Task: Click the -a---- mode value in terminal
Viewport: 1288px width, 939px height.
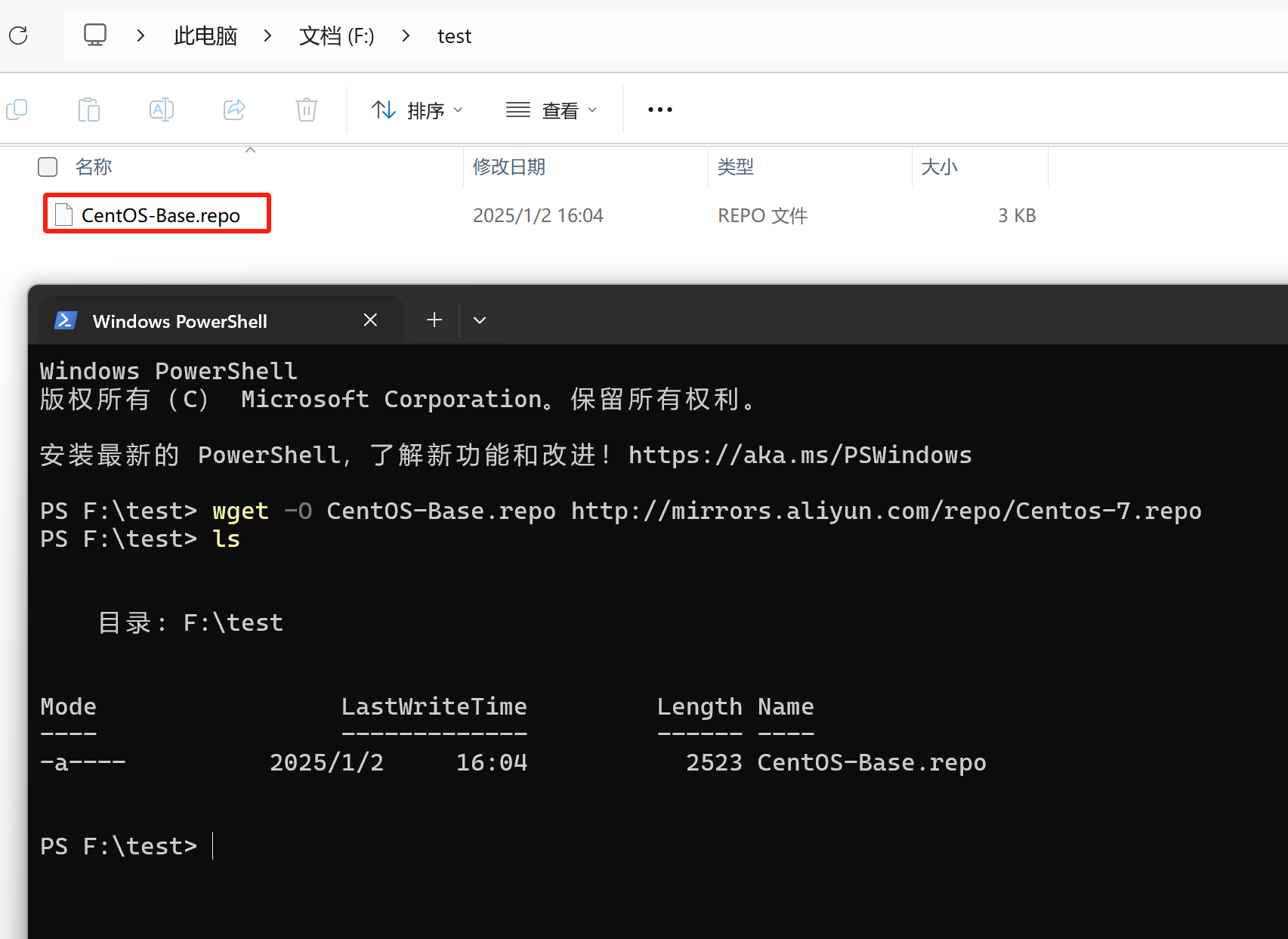Action: coord(82,763)
